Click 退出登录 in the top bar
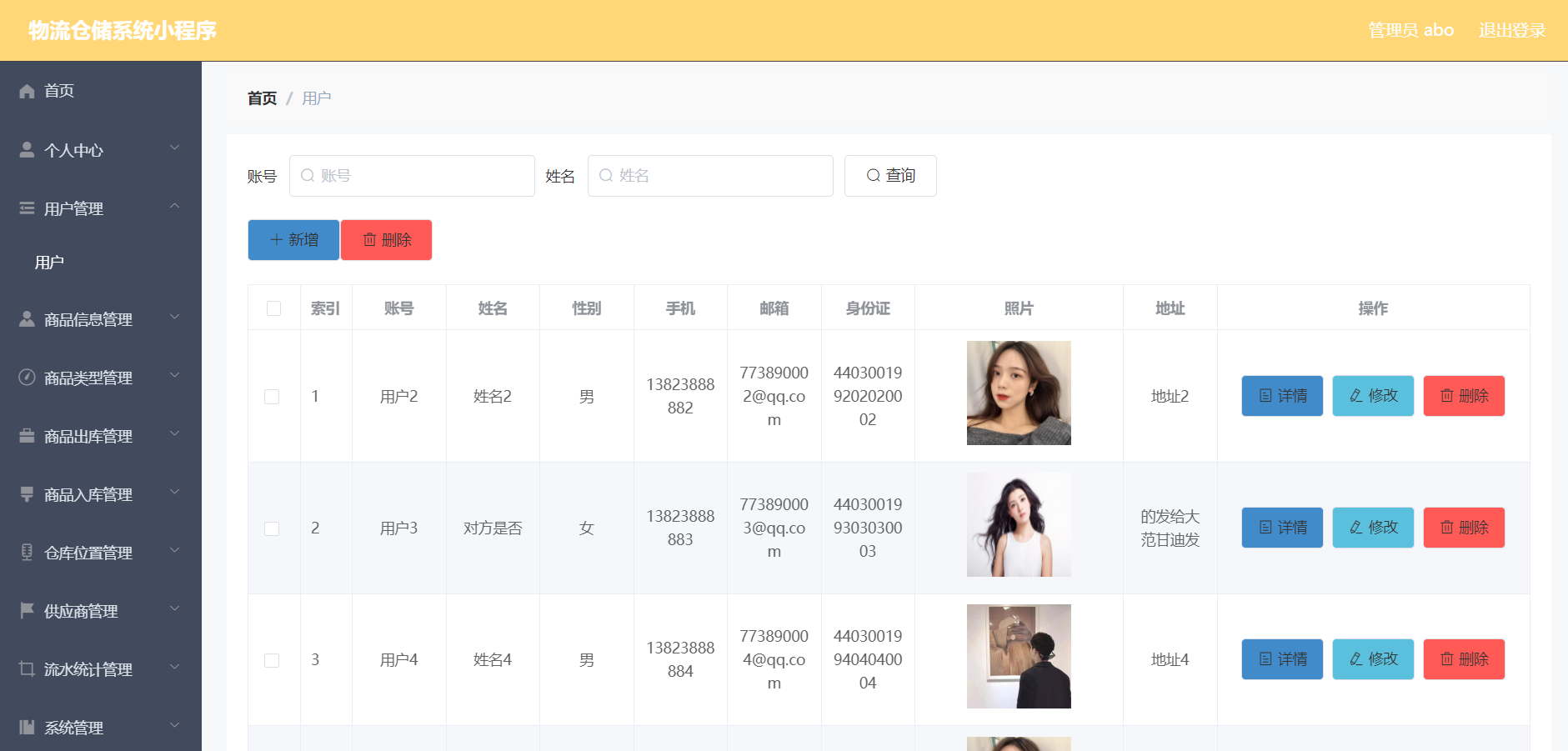This screenshot has height=751, width=1568. (1512, 31)
